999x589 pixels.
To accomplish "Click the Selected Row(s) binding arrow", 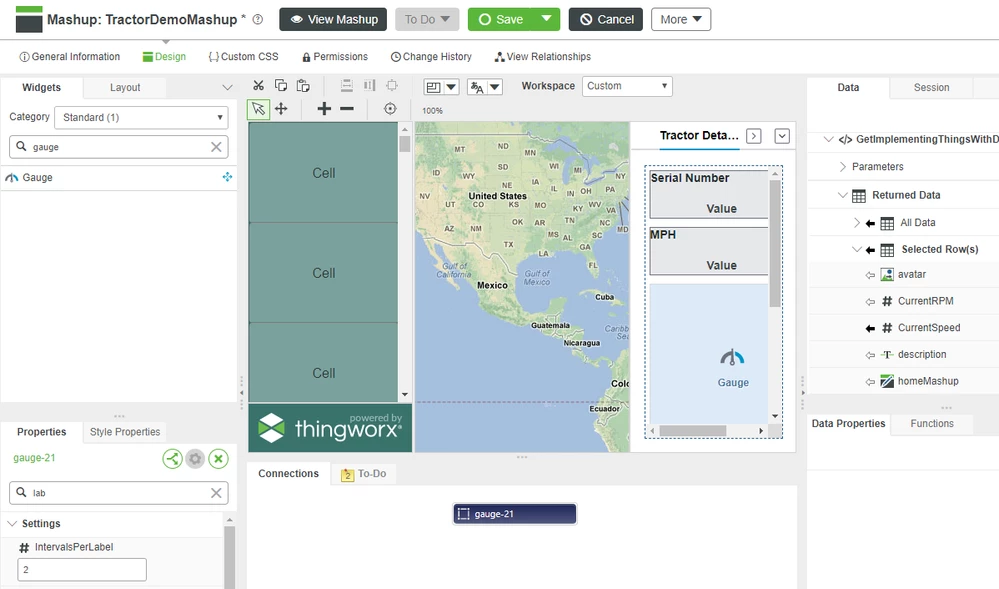I will click(870, 250).
